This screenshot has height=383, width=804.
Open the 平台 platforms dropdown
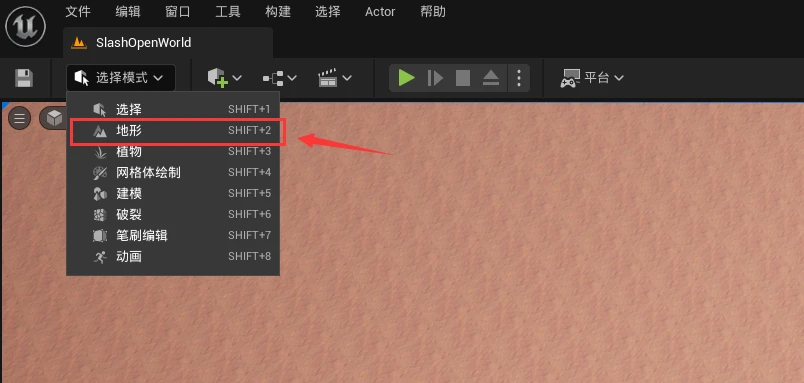pos(592,78)
